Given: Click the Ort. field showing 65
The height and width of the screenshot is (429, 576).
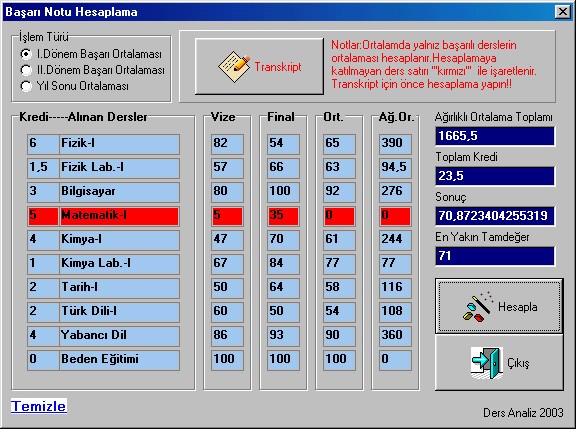Looking at the screenshot, I should 339,144.
